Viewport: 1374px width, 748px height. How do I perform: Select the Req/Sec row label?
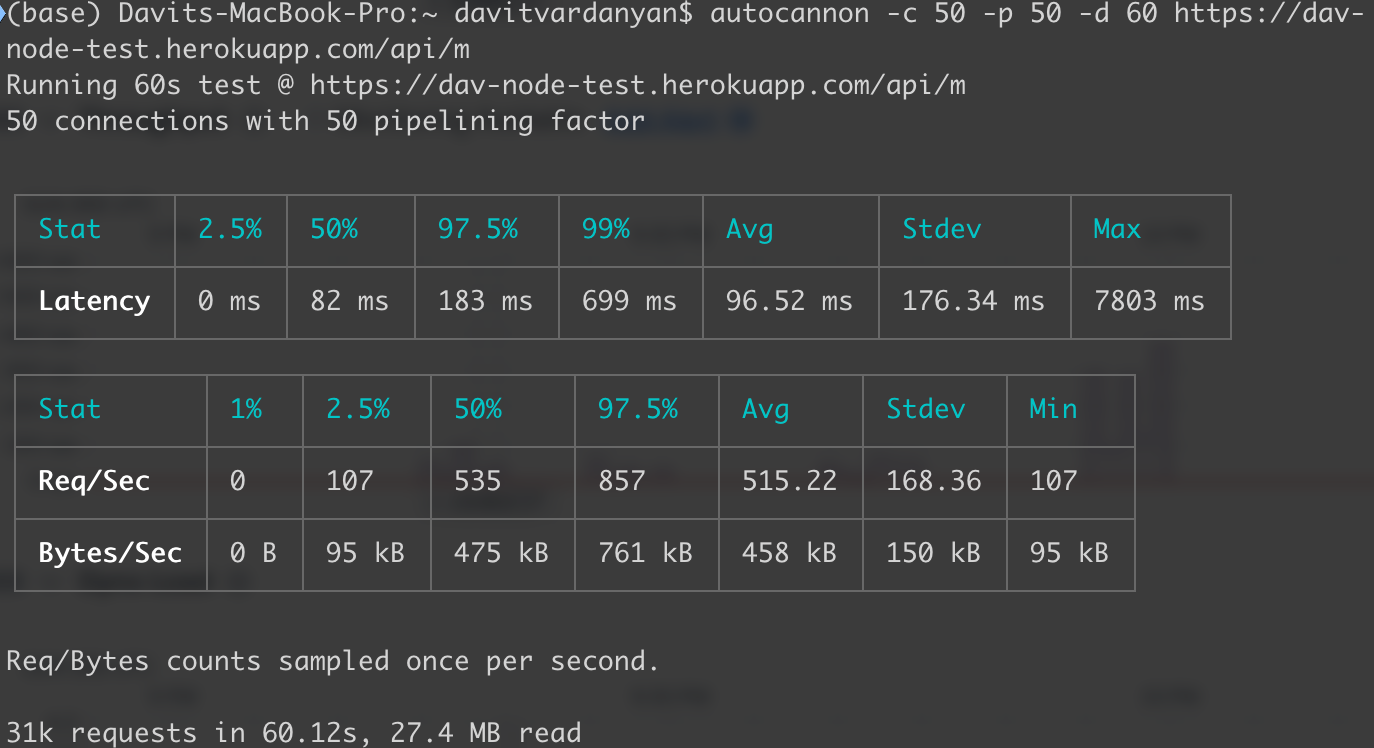94,481
